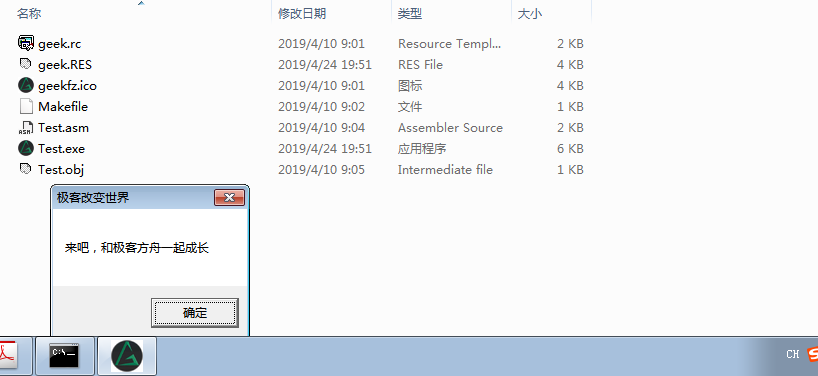Click the Sogou input method tray icon
The image size is (818, 376).
click(812, 354)
